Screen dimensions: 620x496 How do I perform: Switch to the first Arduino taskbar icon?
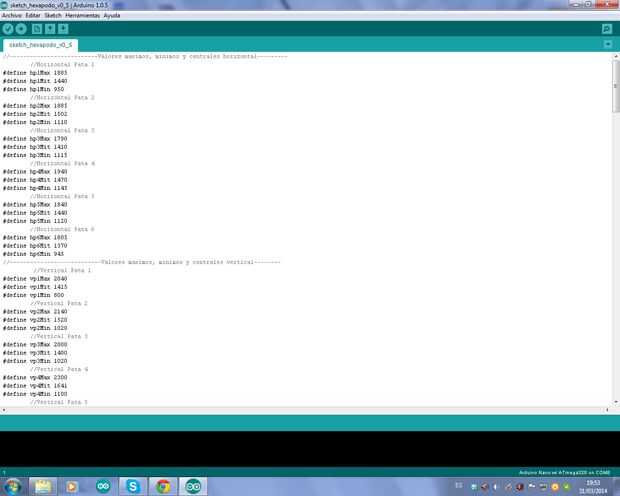[103, 486]
